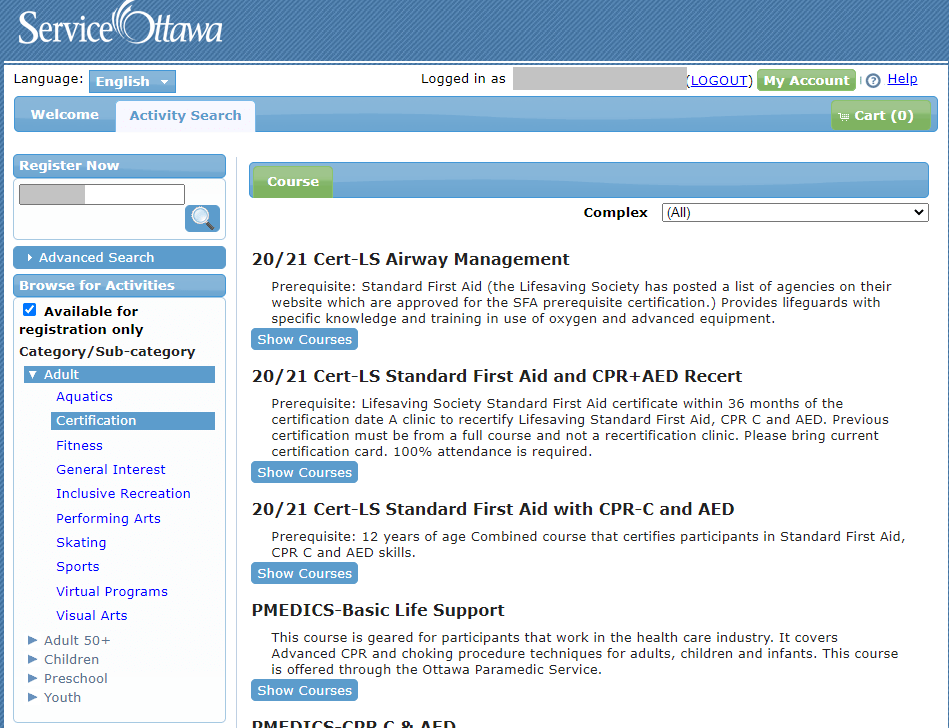Select the Activity Search tab
The width and height of the screenshot is (949, 728).
pos(185,116)
